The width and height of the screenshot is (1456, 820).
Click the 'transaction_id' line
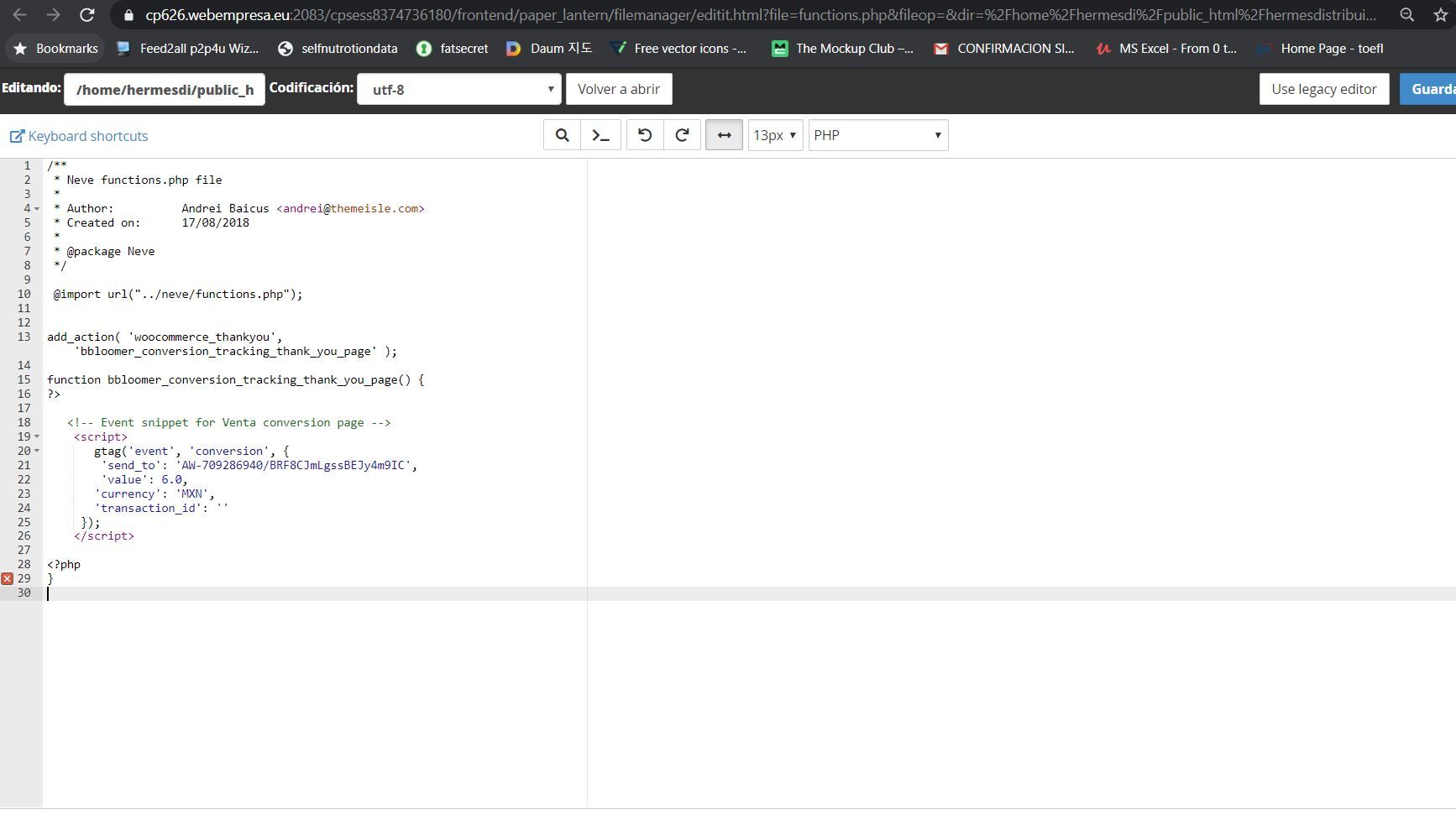[x=161, y=509]
